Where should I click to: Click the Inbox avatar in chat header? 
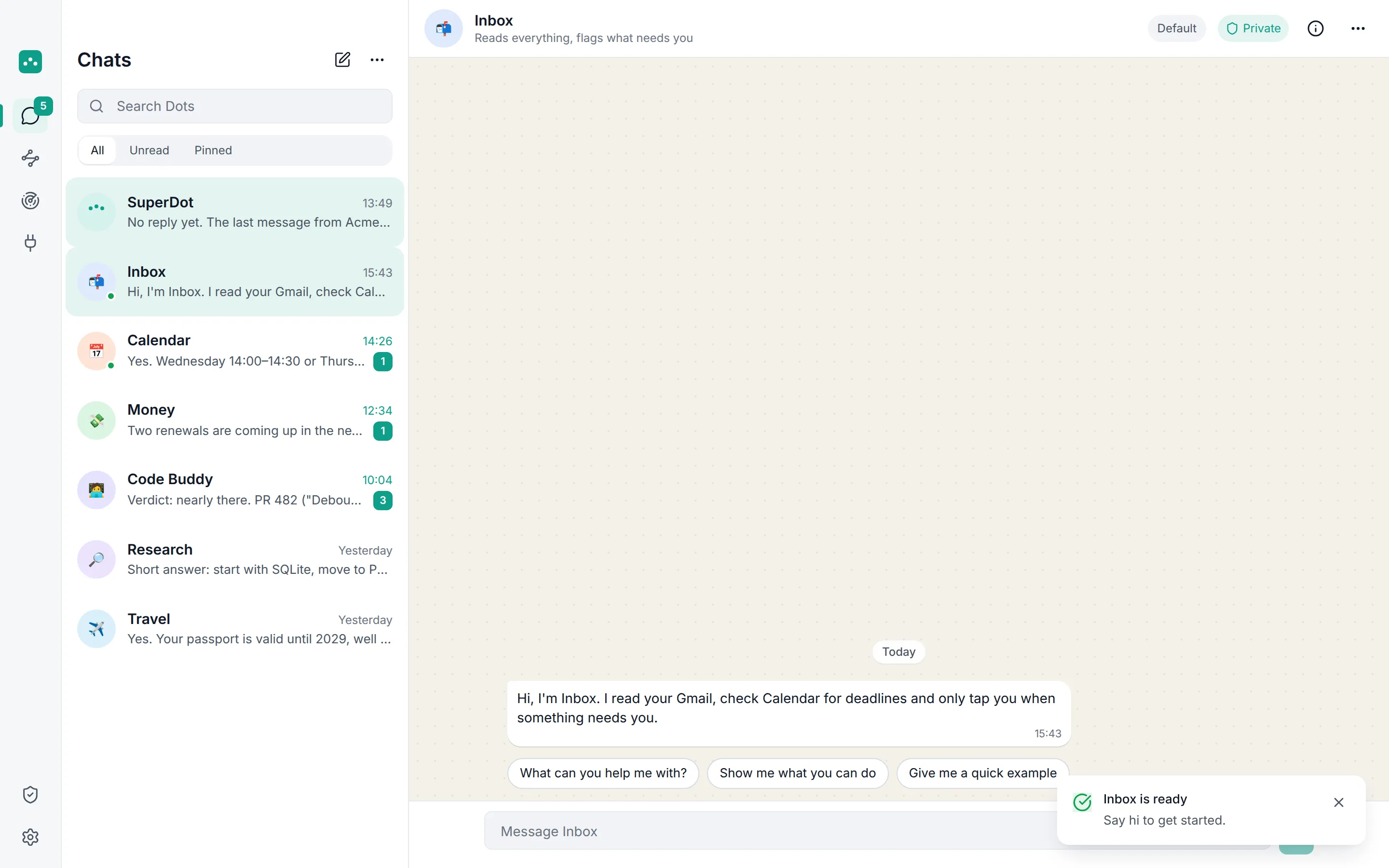tap(444, 28)
